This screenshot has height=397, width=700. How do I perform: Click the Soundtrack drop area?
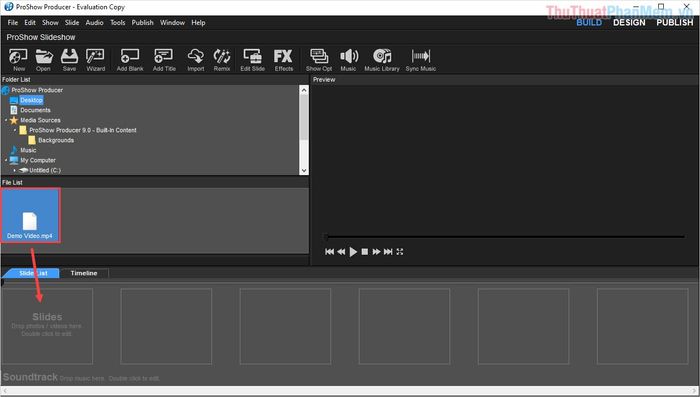(80, 378)
